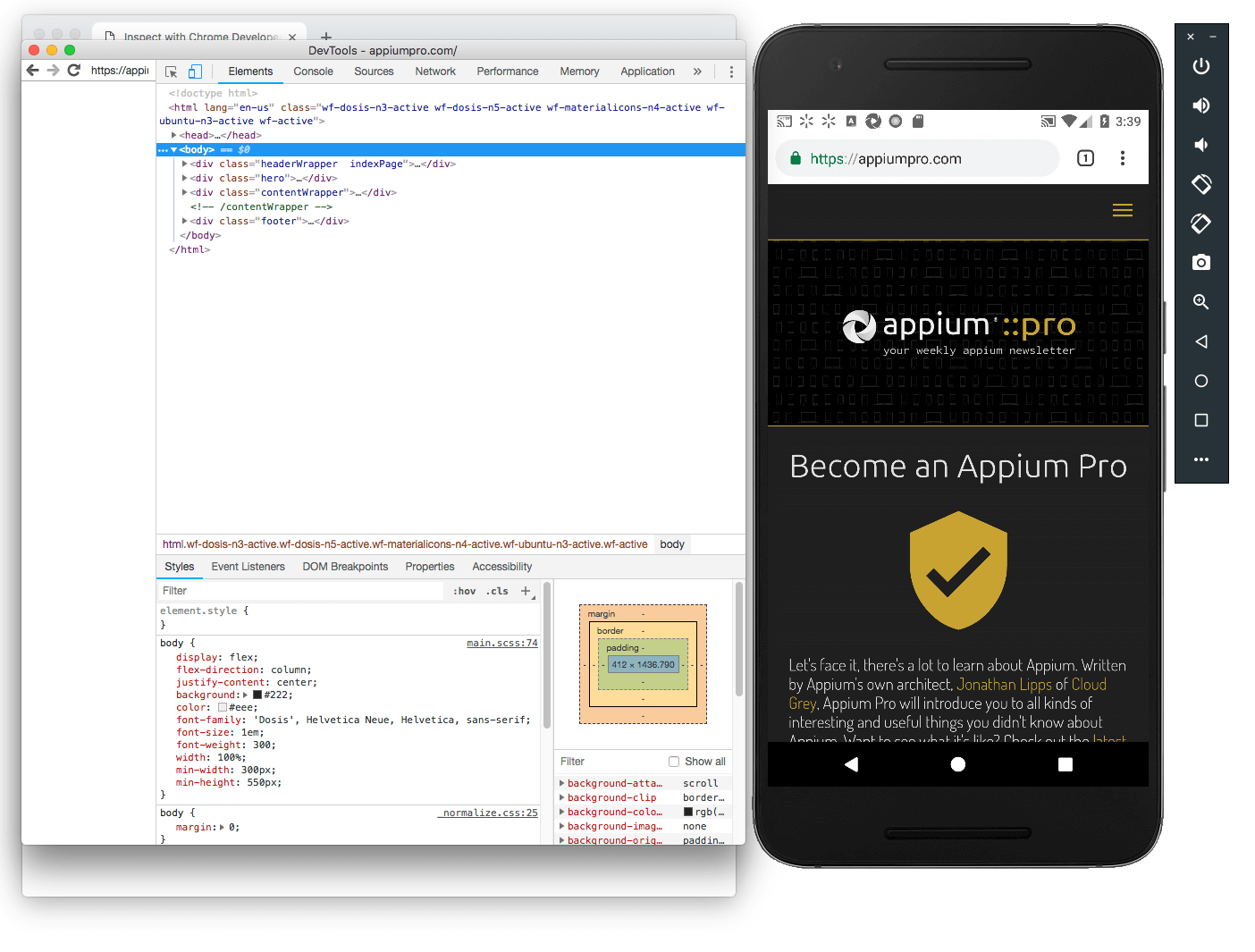This screenshot has height=952, width=1255.
Task: Toggle the .cls class editor
Action: point(497,591)
